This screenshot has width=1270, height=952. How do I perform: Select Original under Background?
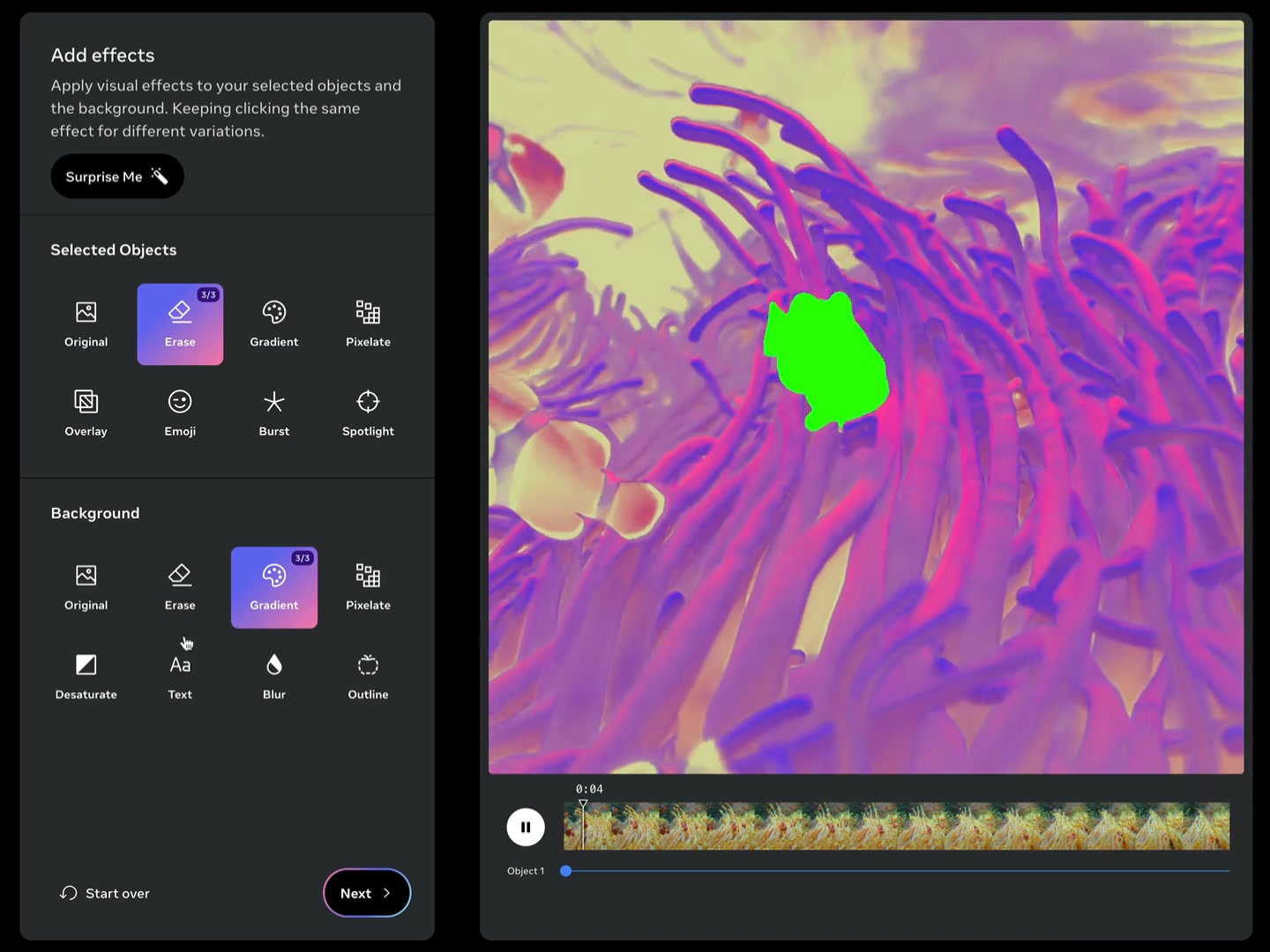coord(86,588)
